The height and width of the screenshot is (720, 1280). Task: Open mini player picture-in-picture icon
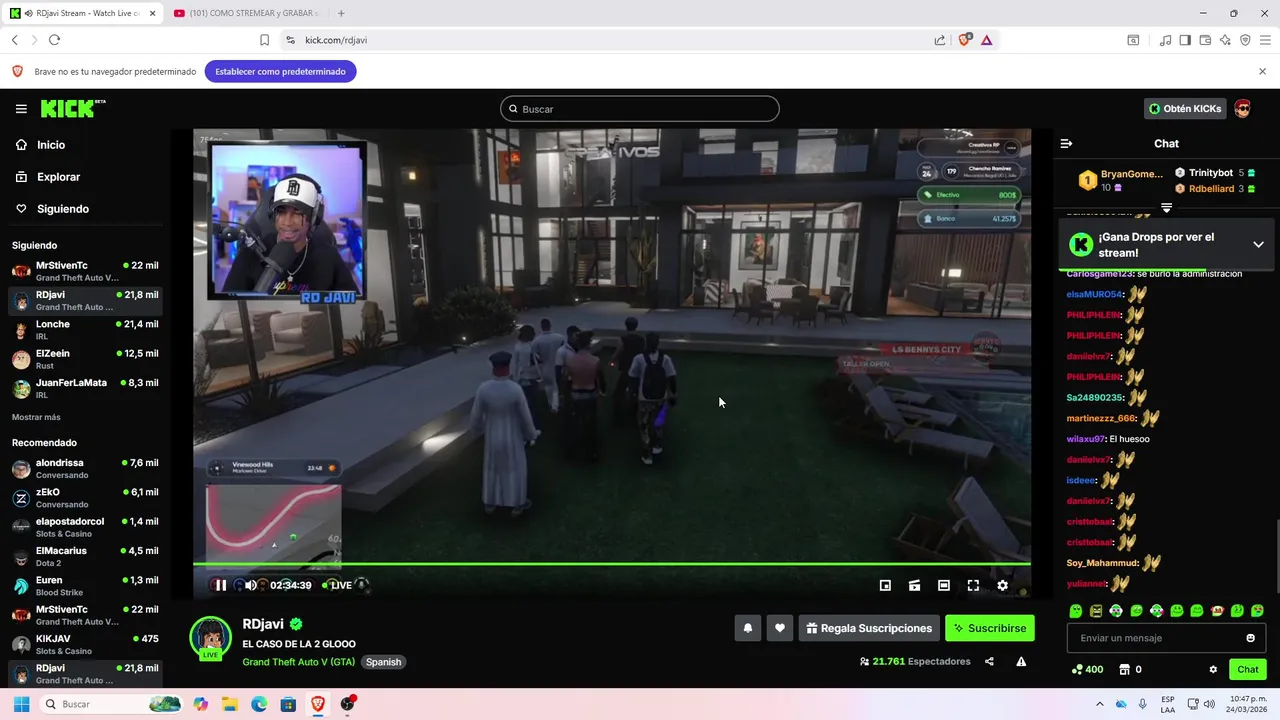885,585
